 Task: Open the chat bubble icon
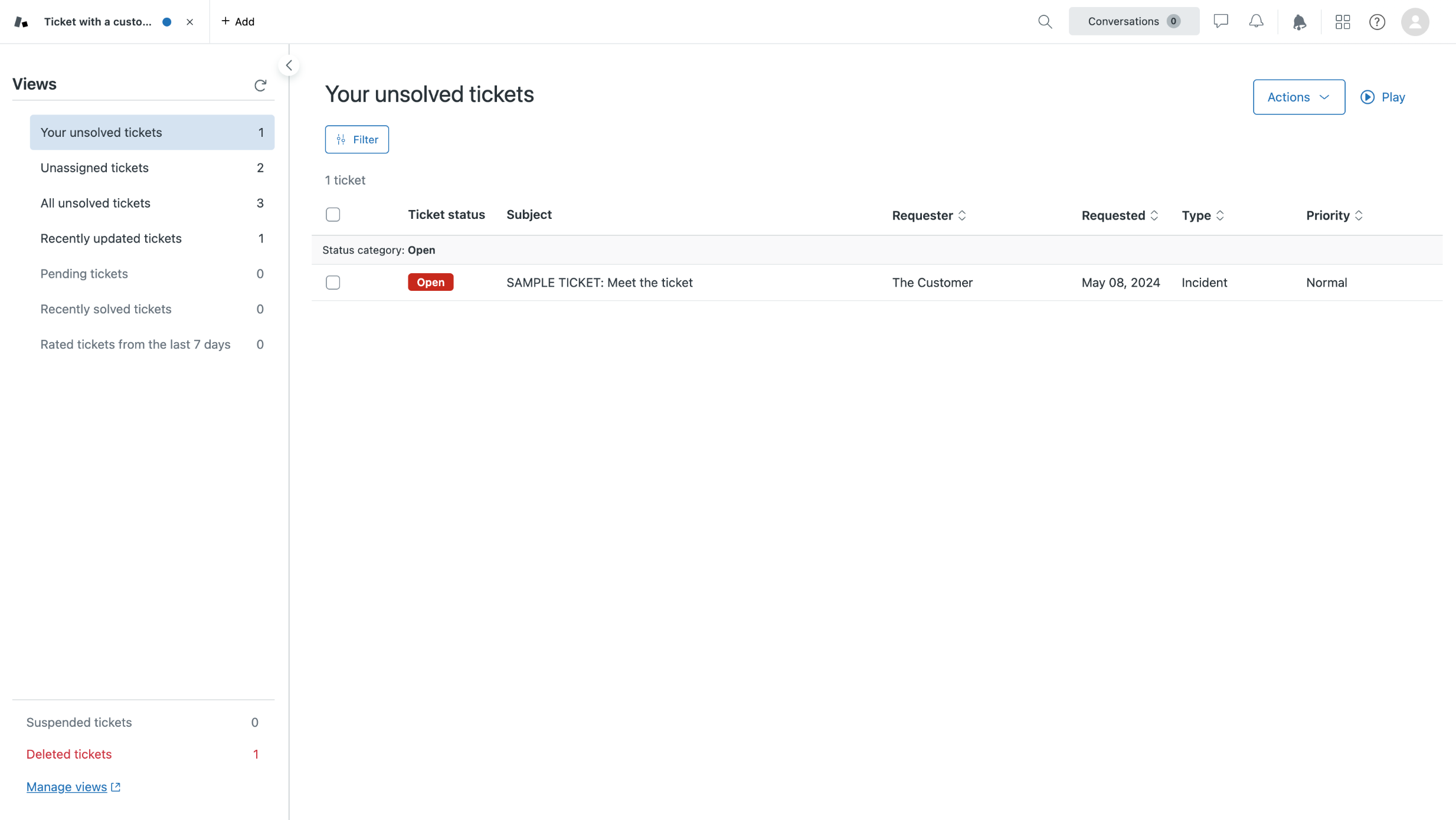pos(1221,22)
